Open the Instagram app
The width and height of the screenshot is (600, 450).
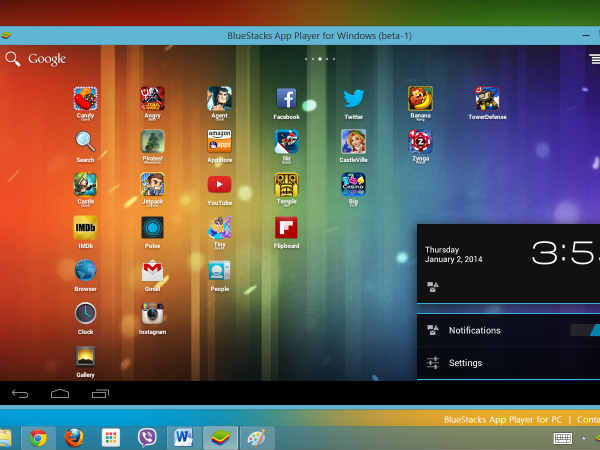coord(152,314)
